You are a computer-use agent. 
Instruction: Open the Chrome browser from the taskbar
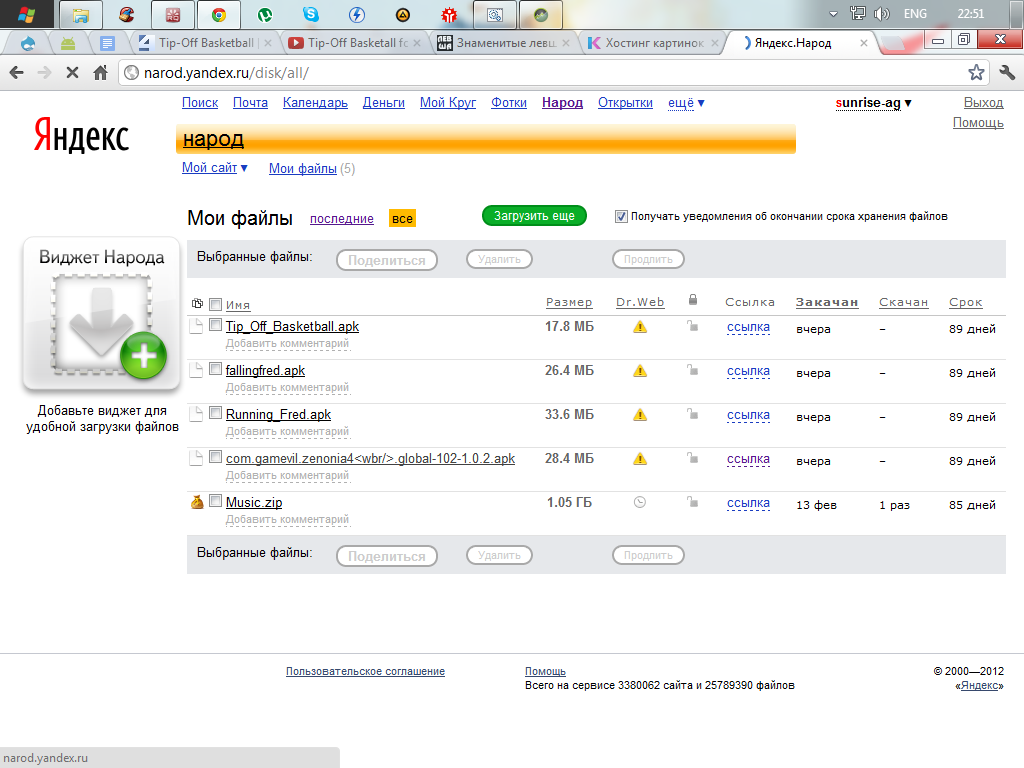pyautogui.click(x=219, y=14)
